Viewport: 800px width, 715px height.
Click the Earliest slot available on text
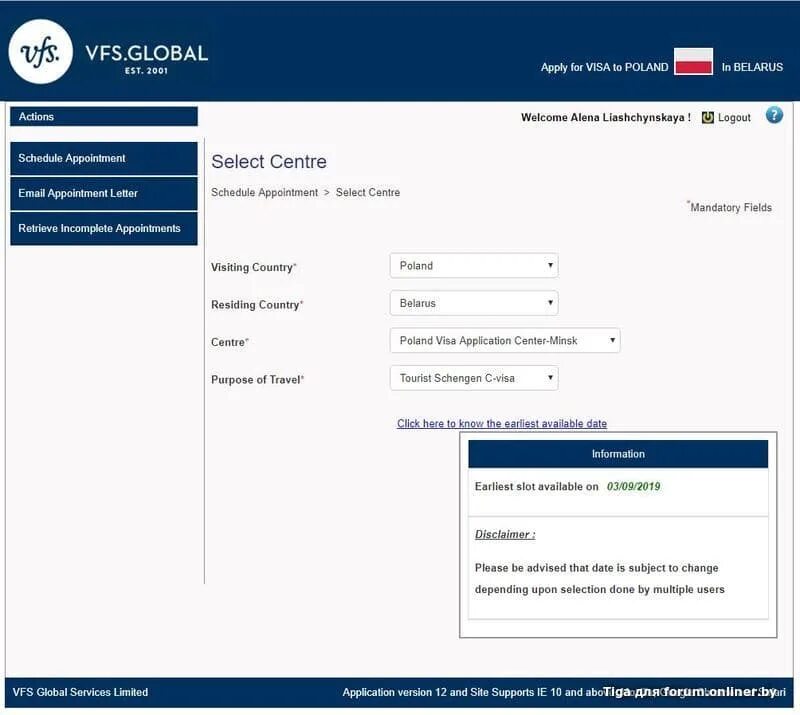pos(536,486)
